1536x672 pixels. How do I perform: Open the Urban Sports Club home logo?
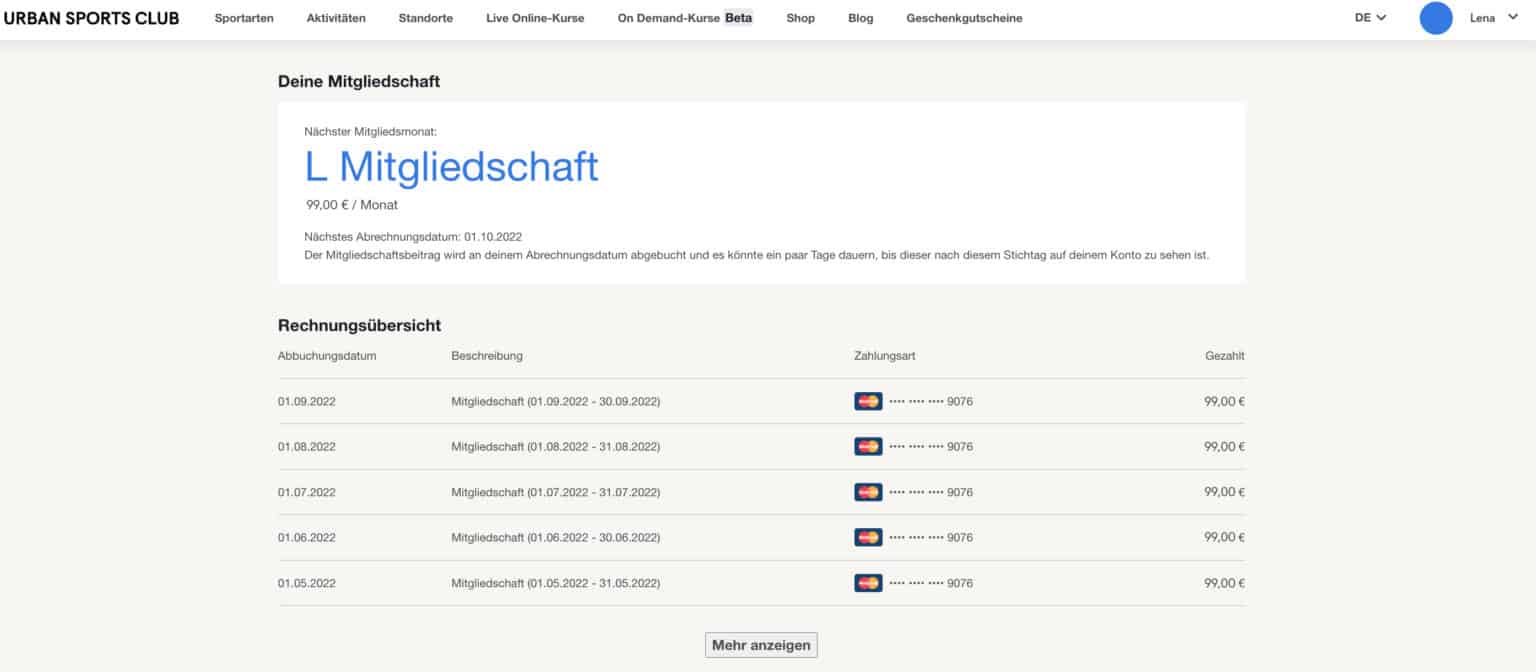(x=91, y=18)
